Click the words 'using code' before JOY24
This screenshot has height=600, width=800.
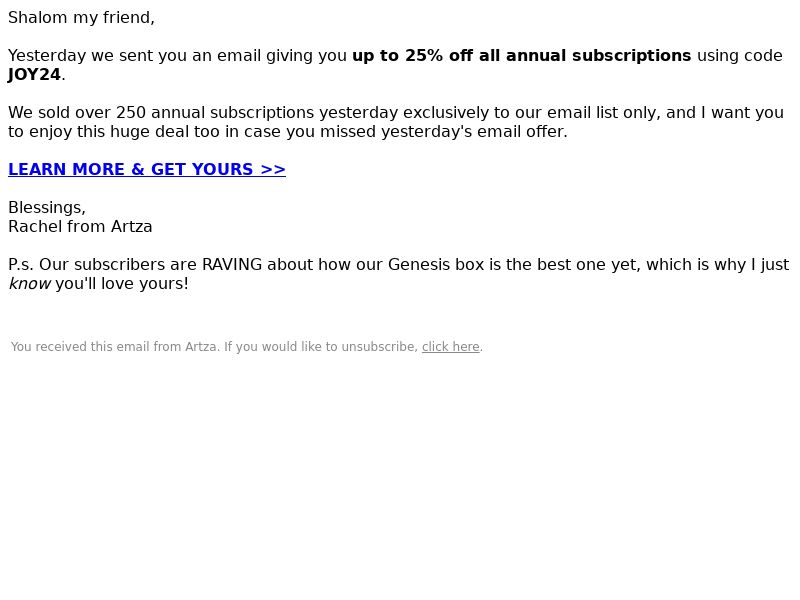click(740, 56)
